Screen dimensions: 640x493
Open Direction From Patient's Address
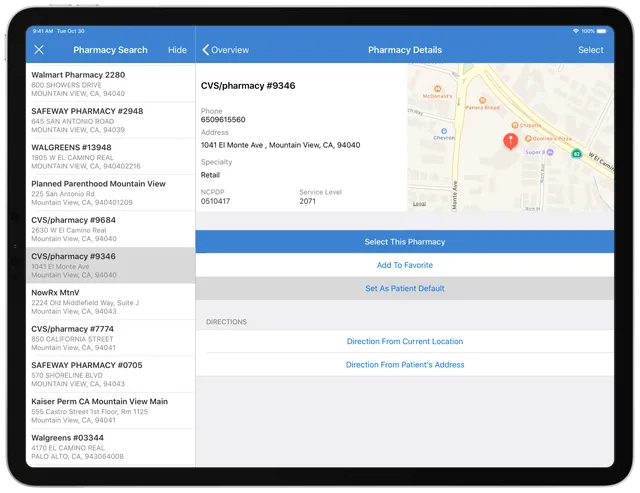404,364
